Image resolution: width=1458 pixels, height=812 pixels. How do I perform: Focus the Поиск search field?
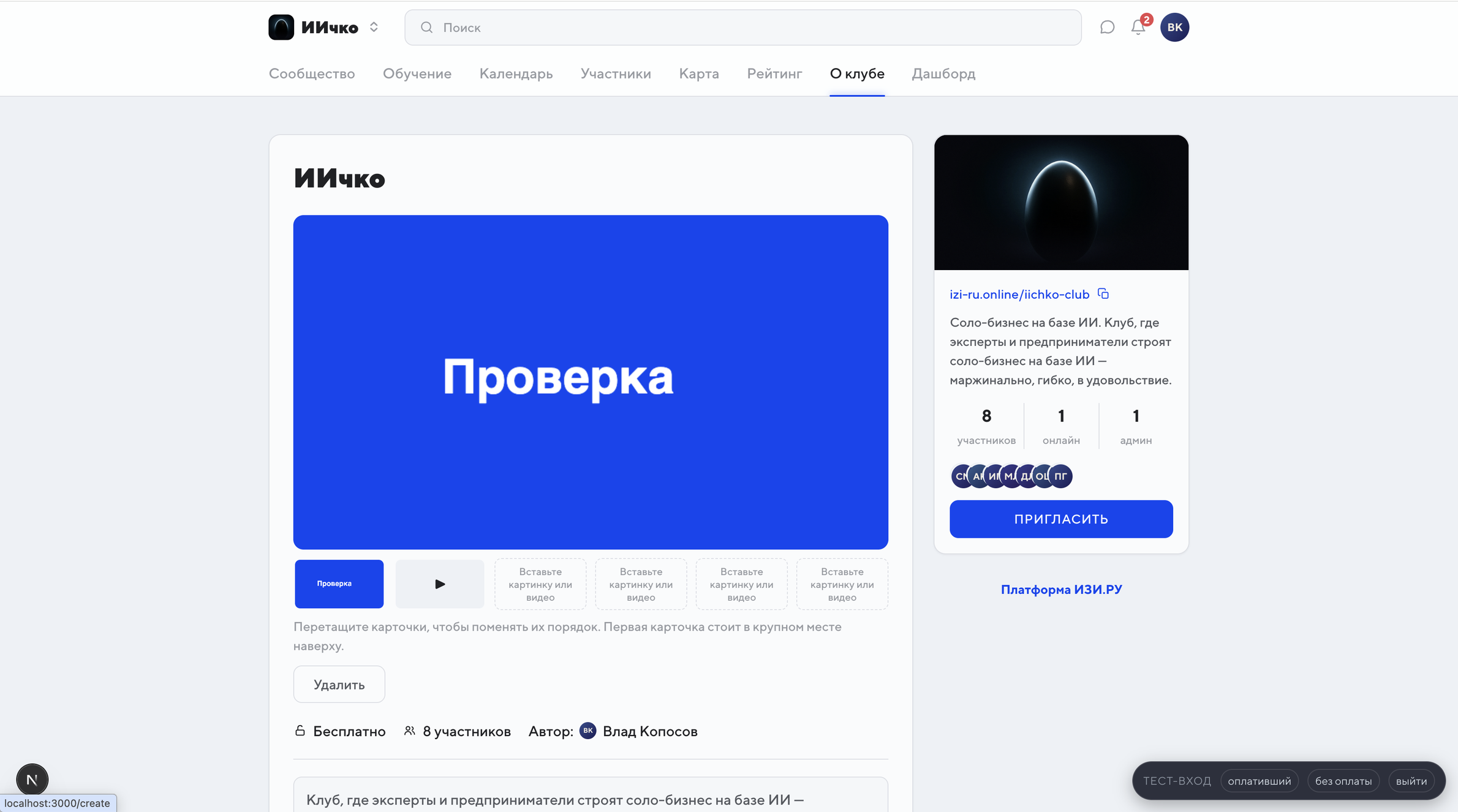[x=742, y=28]
